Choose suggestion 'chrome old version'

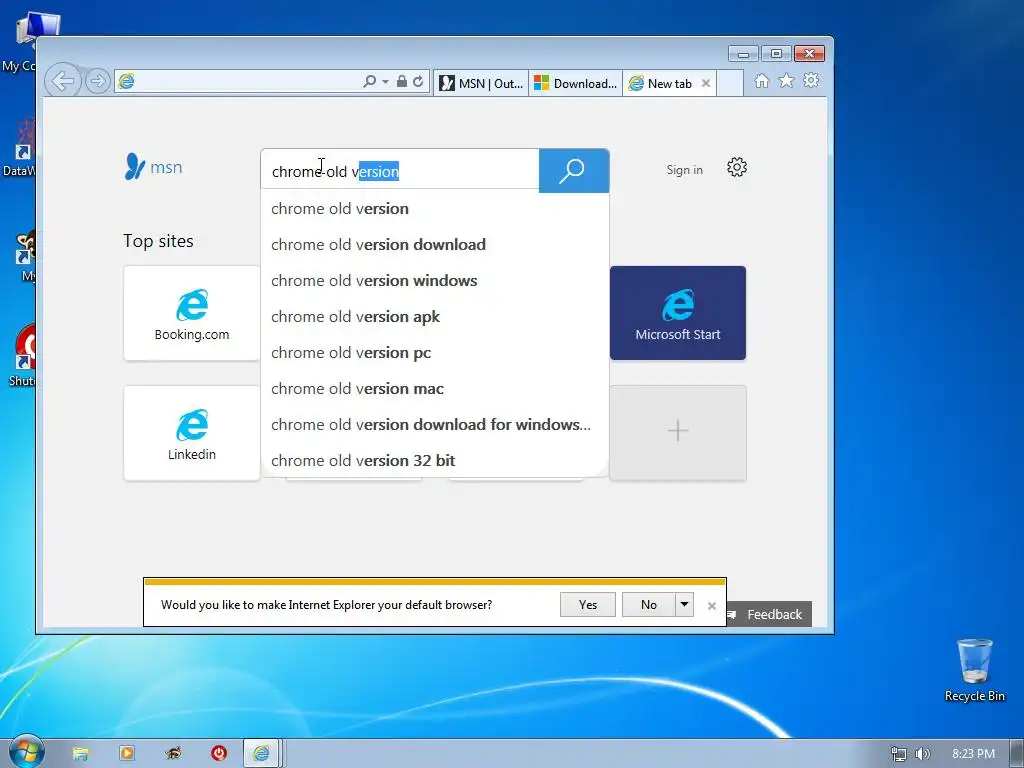(x=435, y=208)
